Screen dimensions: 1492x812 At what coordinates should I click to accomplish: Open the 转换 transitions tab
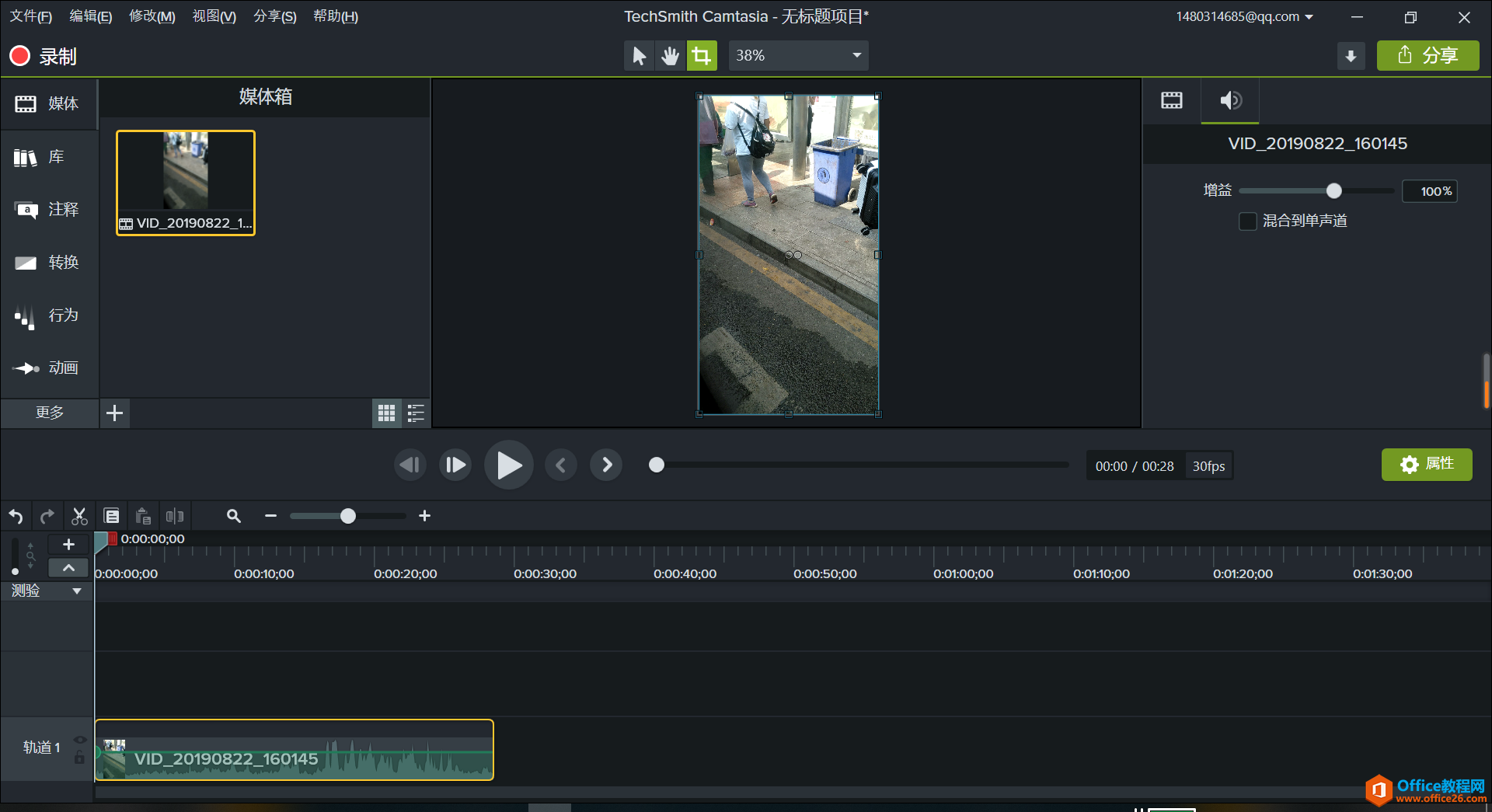(x=48, y=263)
